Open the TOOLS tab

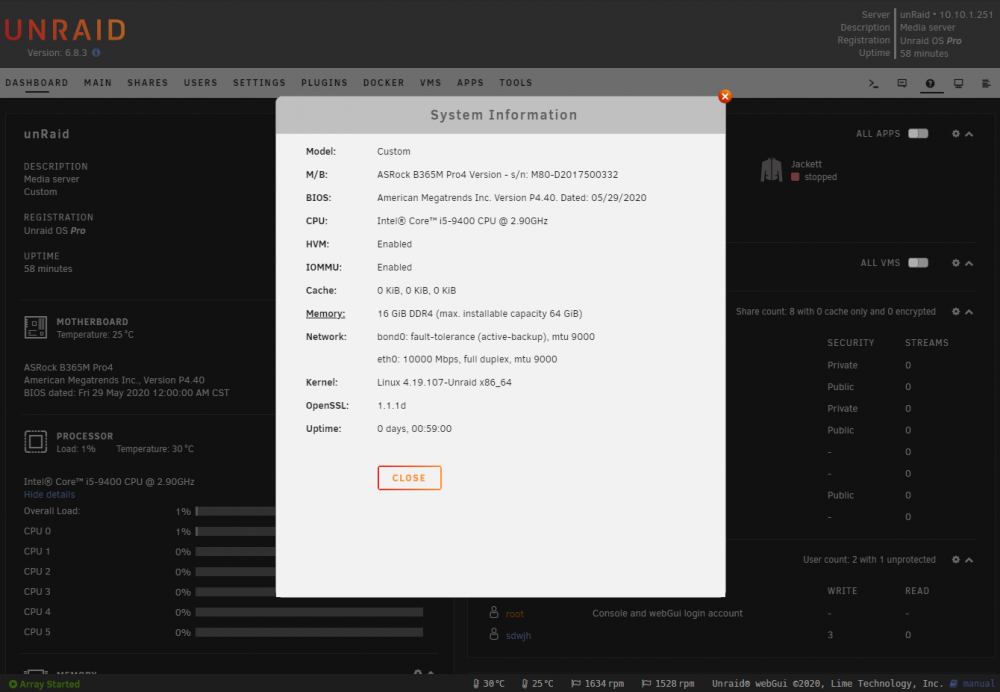point(515,83)
